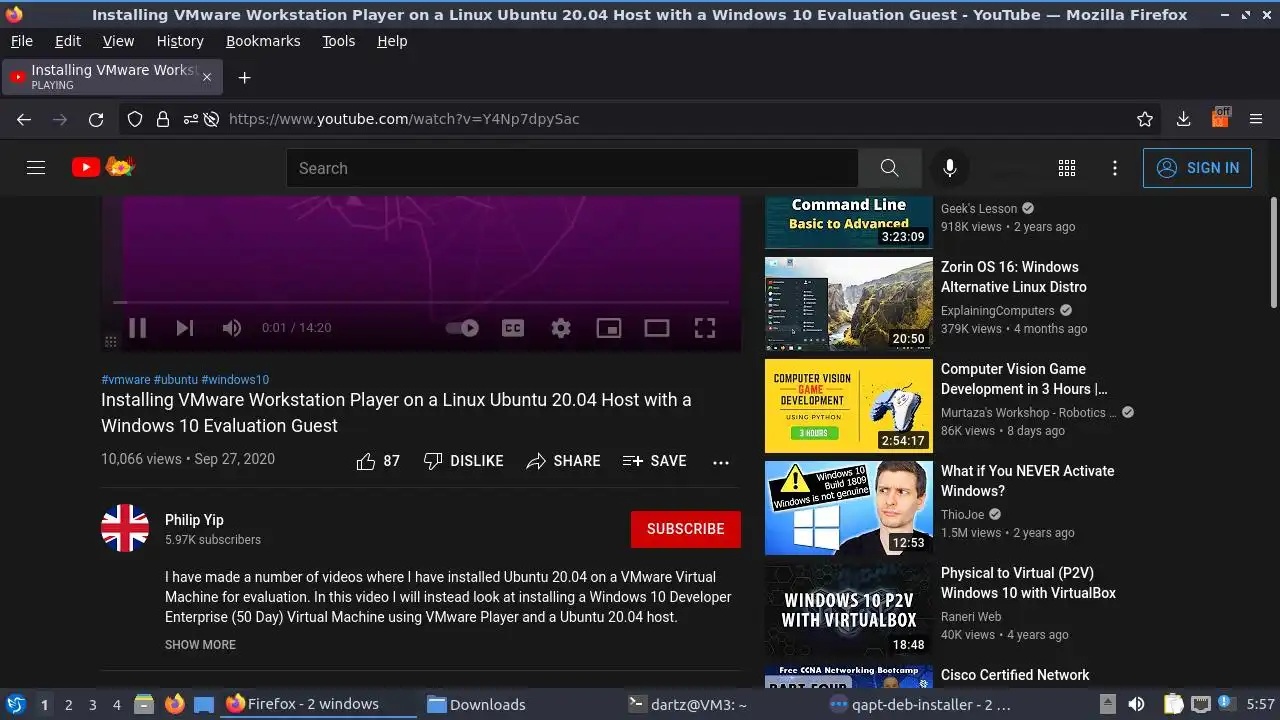The width and height of the screenshot is (1280, 720).
Task: Skip to next video
Action: 185,328
